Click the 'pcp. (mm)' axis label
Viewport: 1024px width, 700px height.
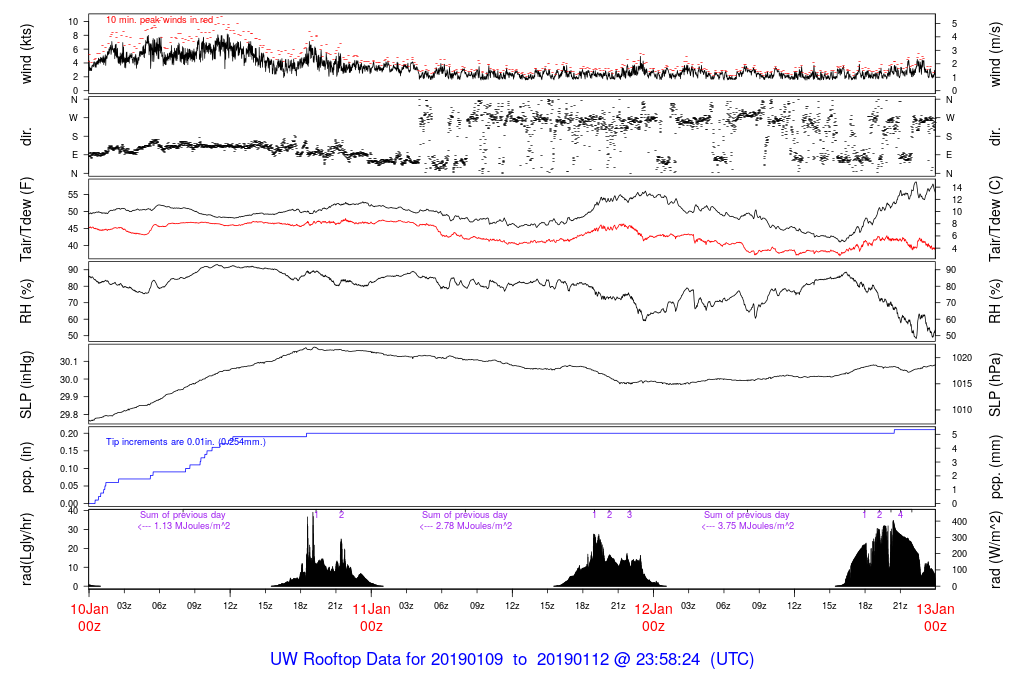pos(995,467)
